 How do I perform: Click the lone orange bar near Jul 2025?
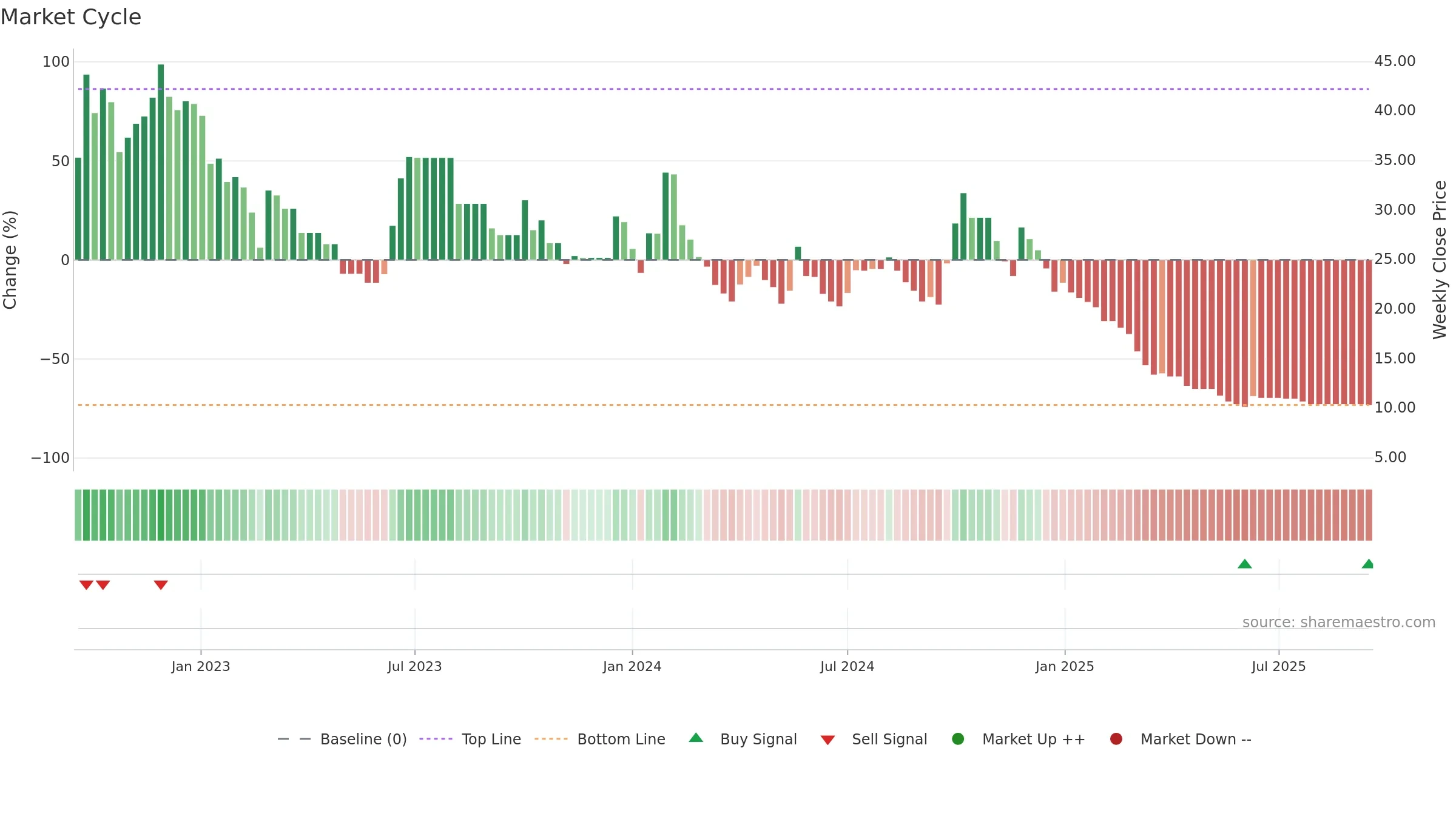pyautogui.click(x=1253, y=328)
